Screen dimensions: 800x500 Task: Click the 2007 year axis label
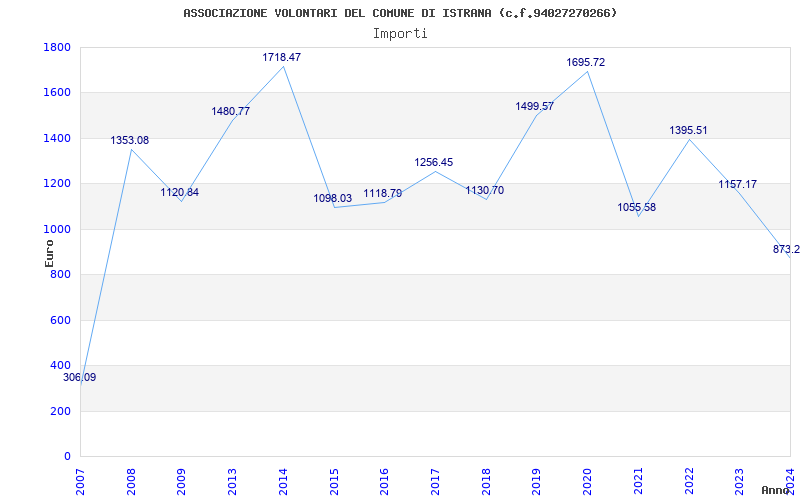pyautogui.click(x=81, y=479)
